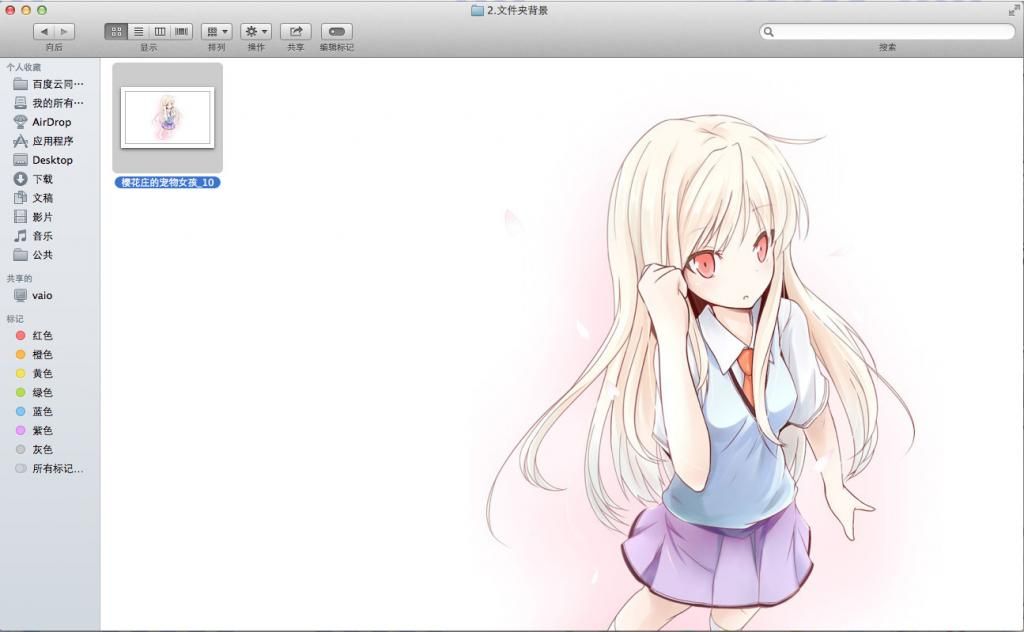Open the 操作 gear action menu
Image resolution: width=1024 pixels, height=632 pixels.
tap(256, 32)
